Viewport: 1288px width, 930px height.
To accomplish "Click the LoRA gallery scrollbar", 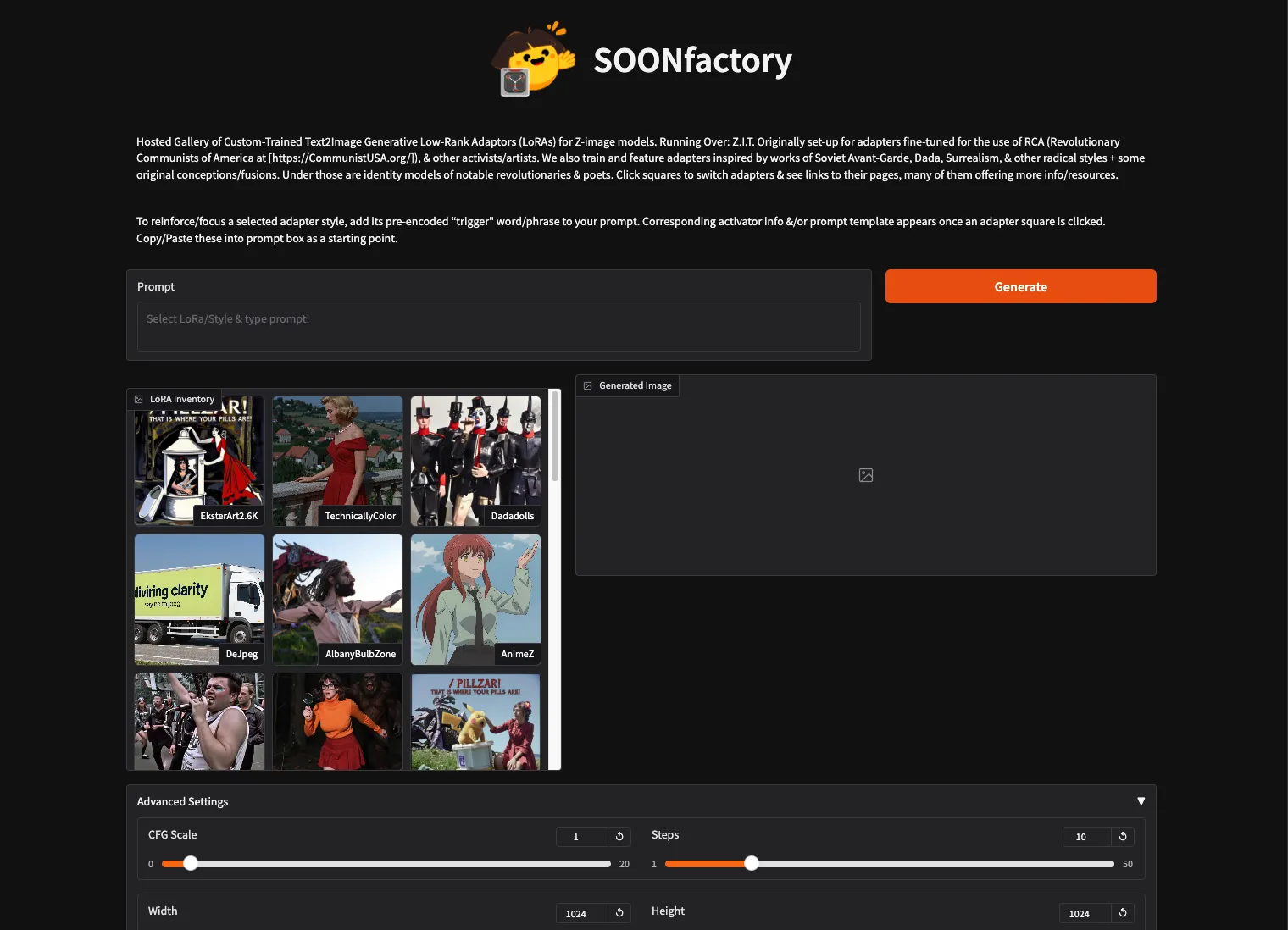I will coord(555,436).
